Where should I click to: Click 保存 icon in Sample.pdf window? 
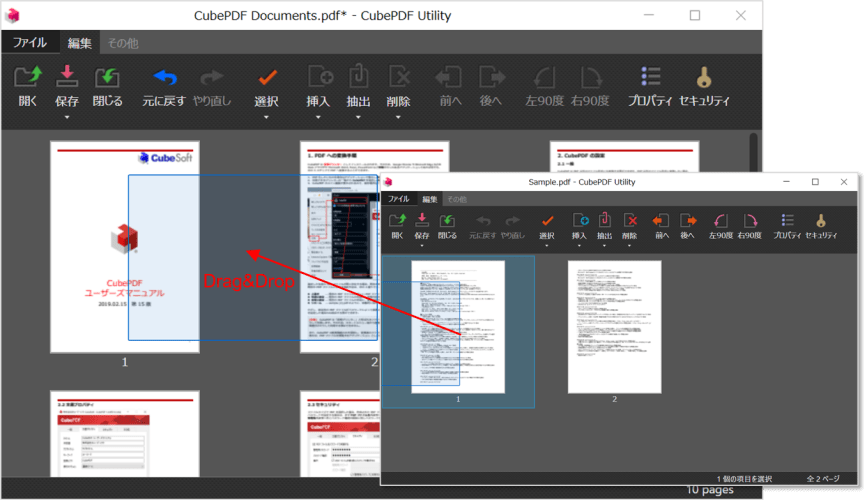422,220
